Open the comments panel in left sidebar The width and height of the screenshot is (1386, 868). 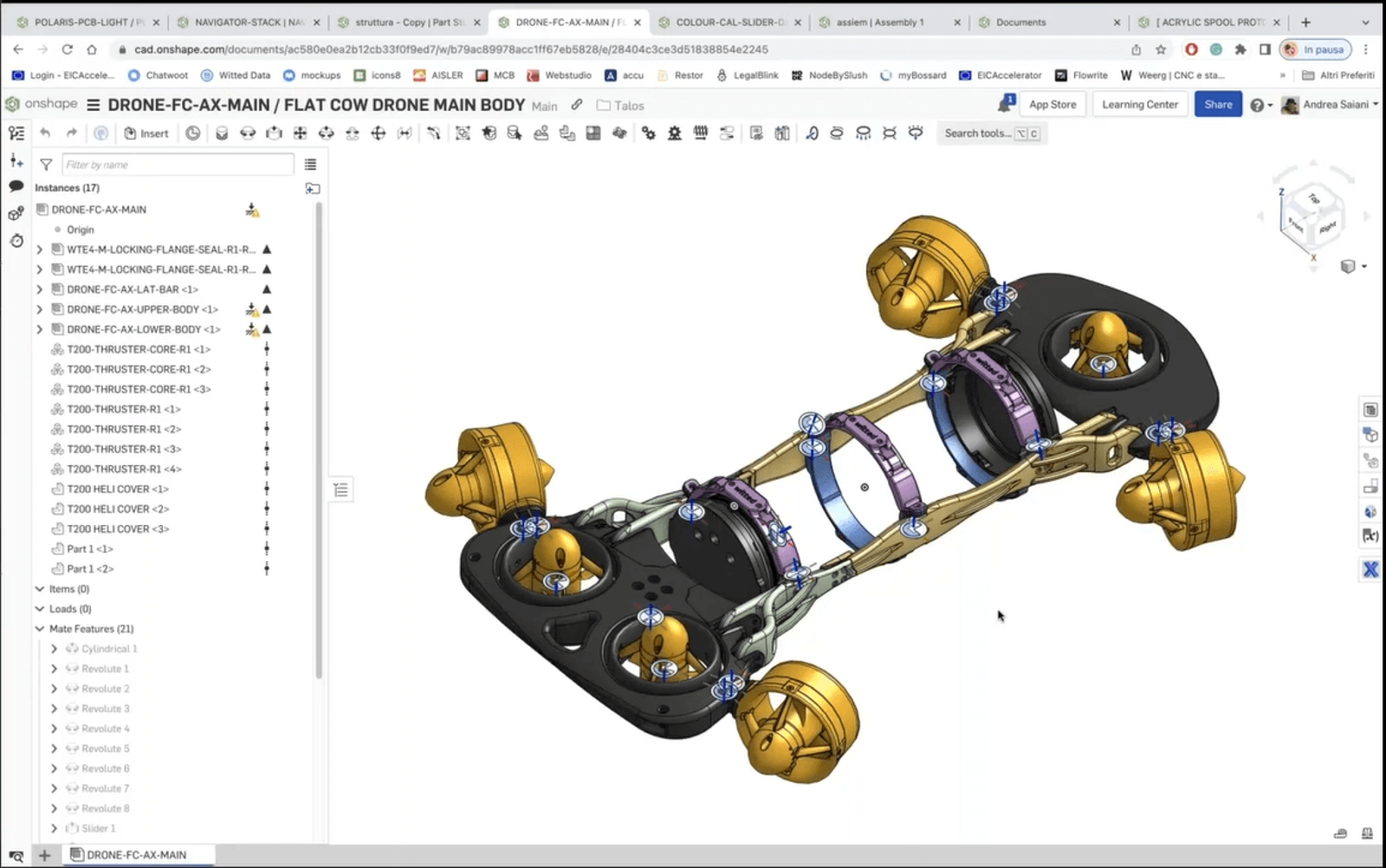tap(16, 186)
